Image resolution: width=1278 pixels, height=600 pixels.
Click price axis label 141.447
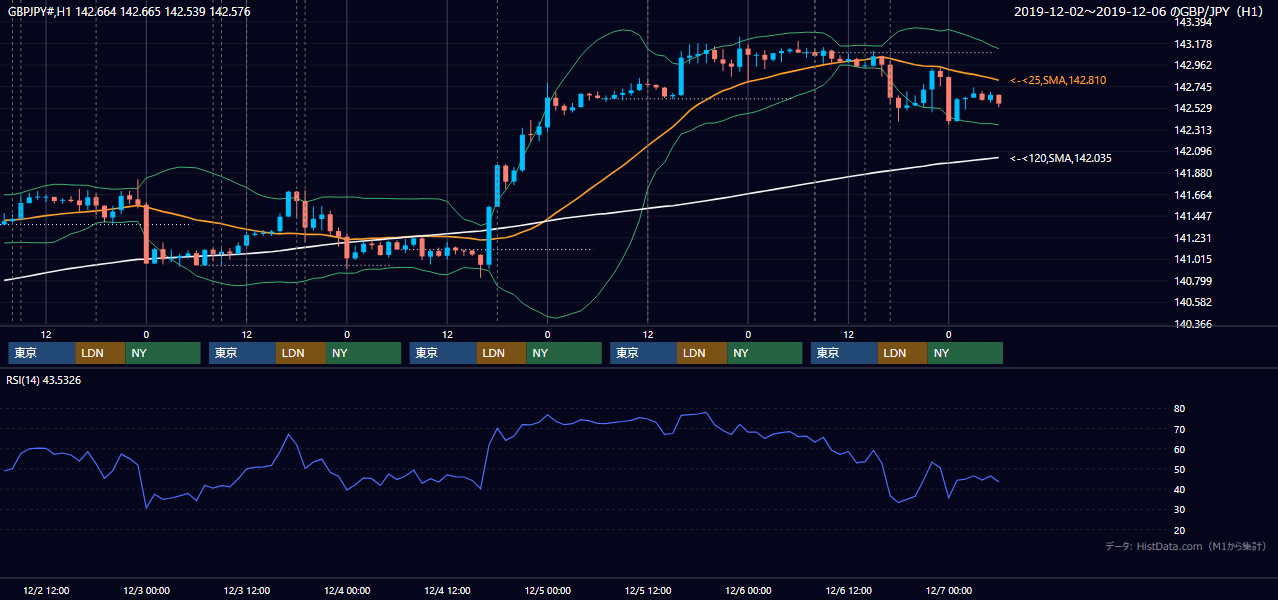(1192, 216)
